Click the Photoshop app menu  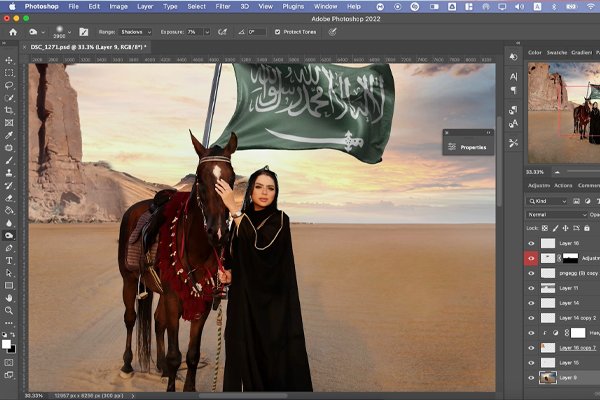click(x=41, y=7)
